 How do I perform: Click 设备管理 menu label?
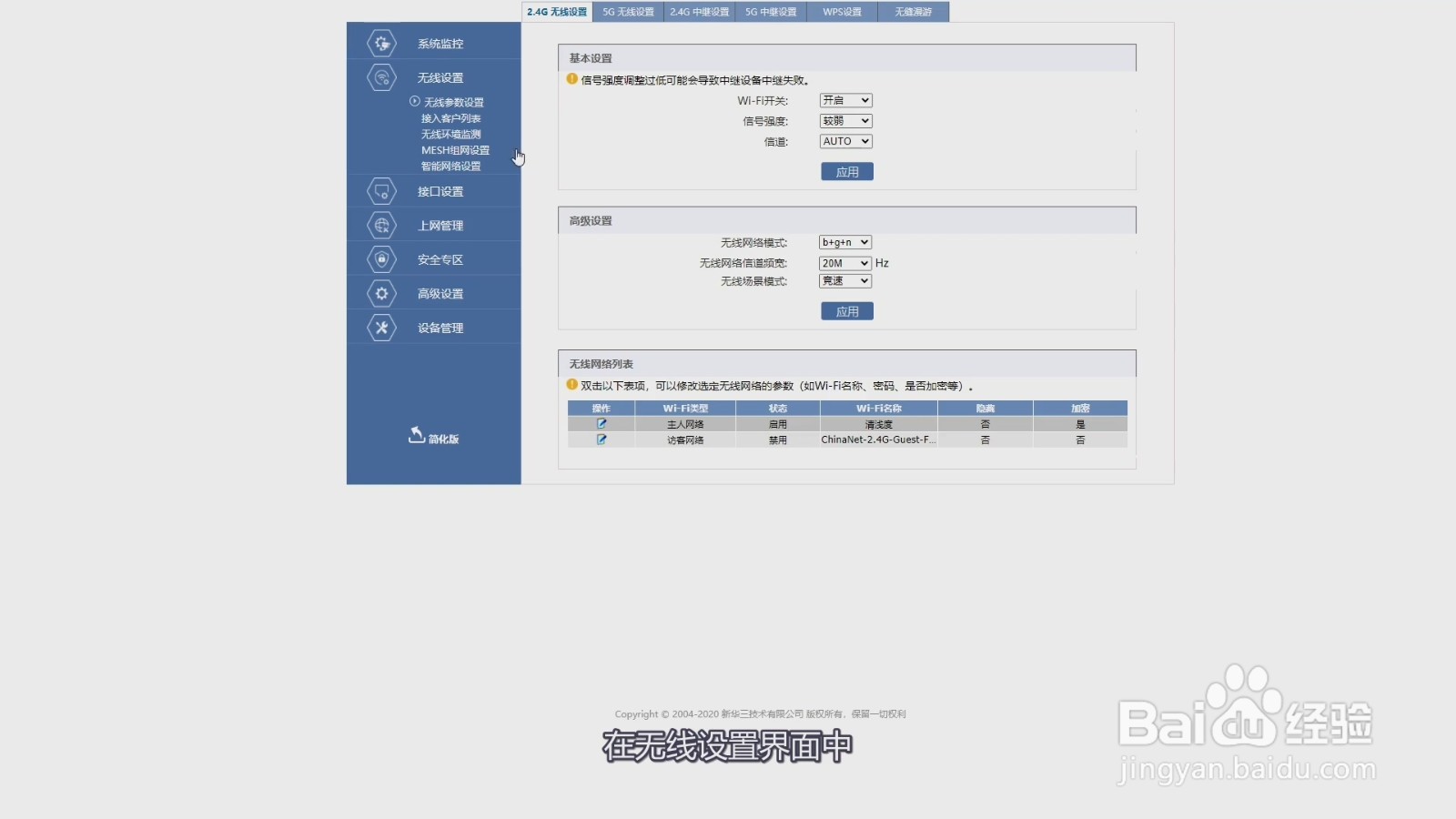(440, 328)
